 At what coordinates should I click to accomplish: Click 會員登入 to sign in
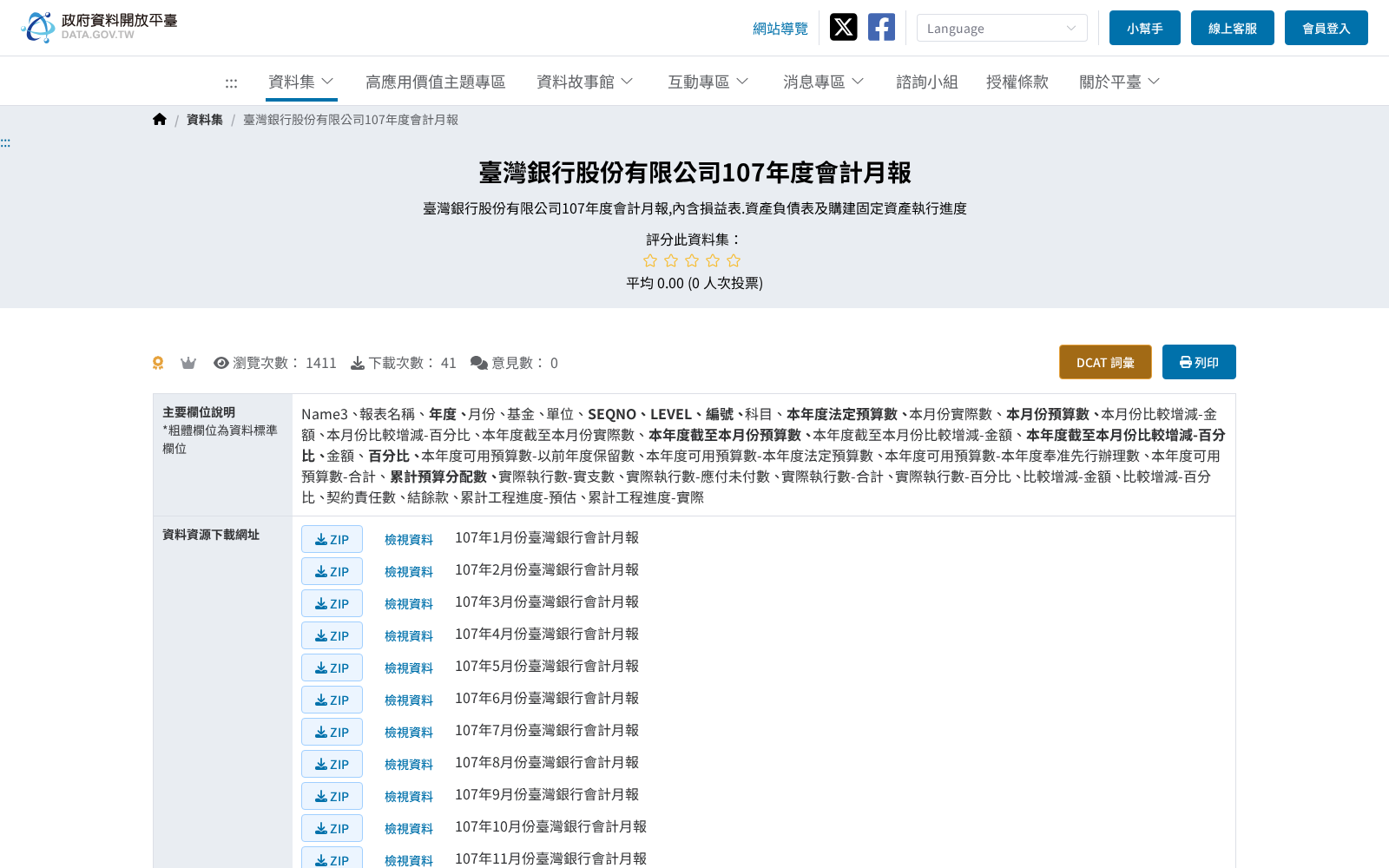pos(1326,28)
